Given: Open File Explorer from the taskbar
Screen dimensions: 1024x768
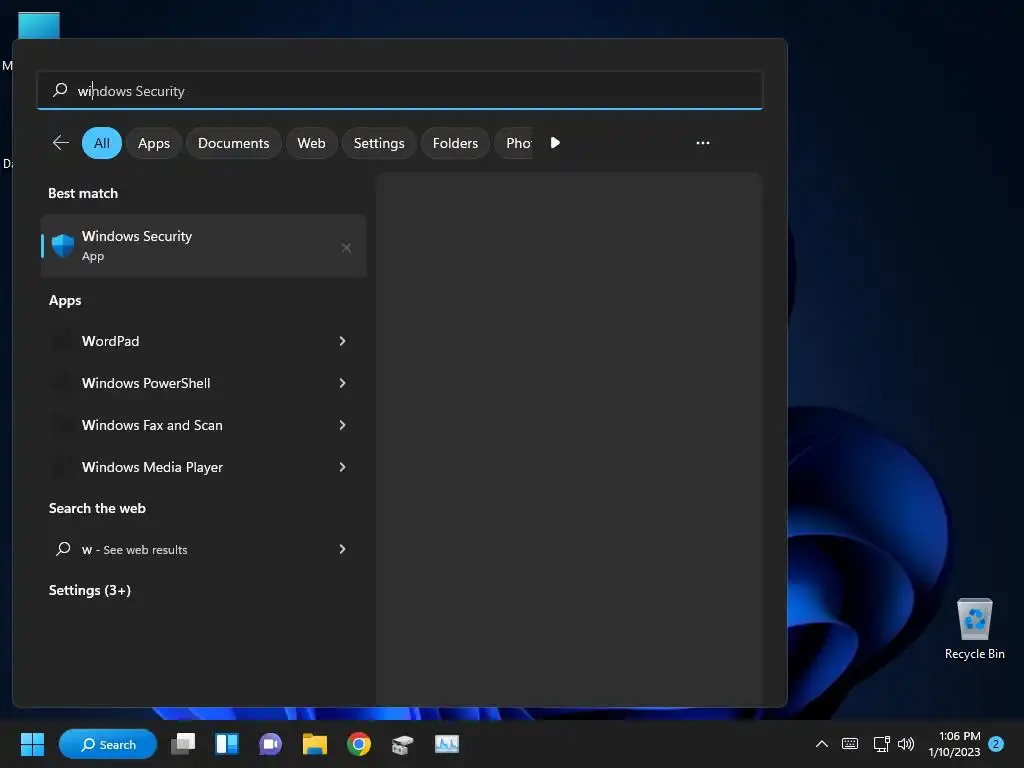Looking at the screenshot, I should (x=314, y=744).
